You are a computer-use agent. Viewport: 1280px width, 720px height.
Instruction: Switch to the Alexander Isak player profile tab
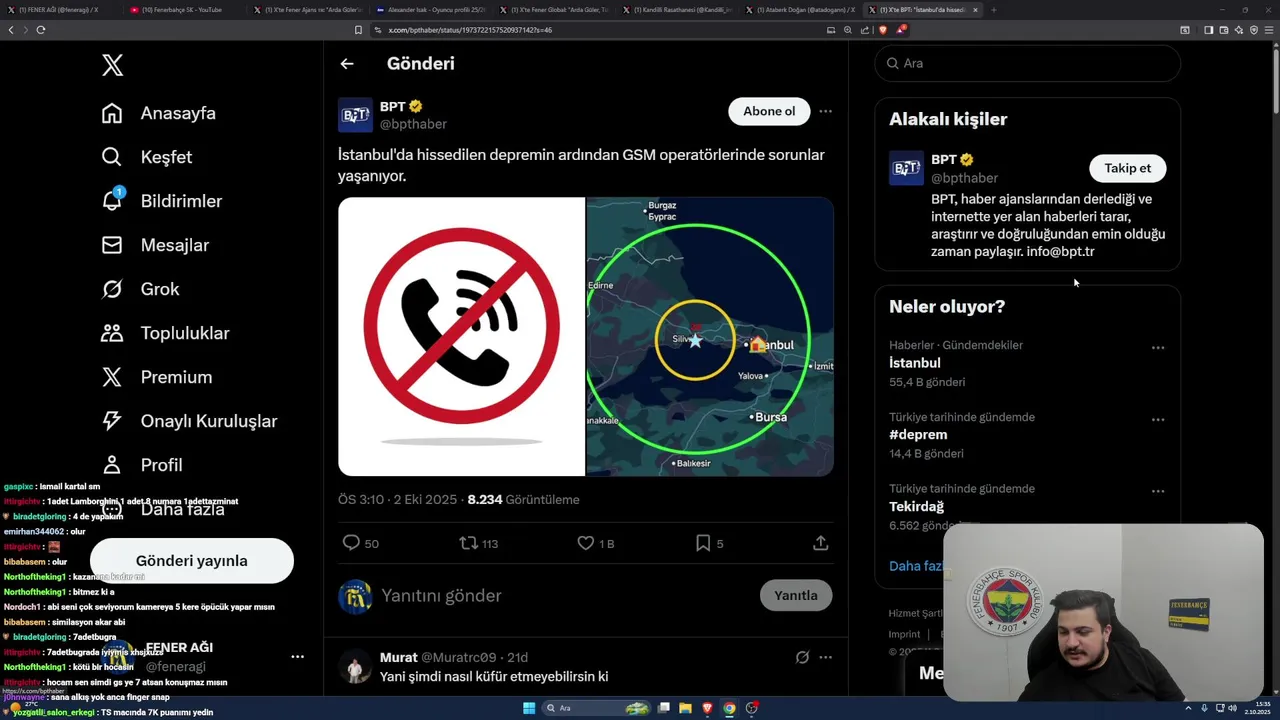pyautogui.click(x=430, y=10)
